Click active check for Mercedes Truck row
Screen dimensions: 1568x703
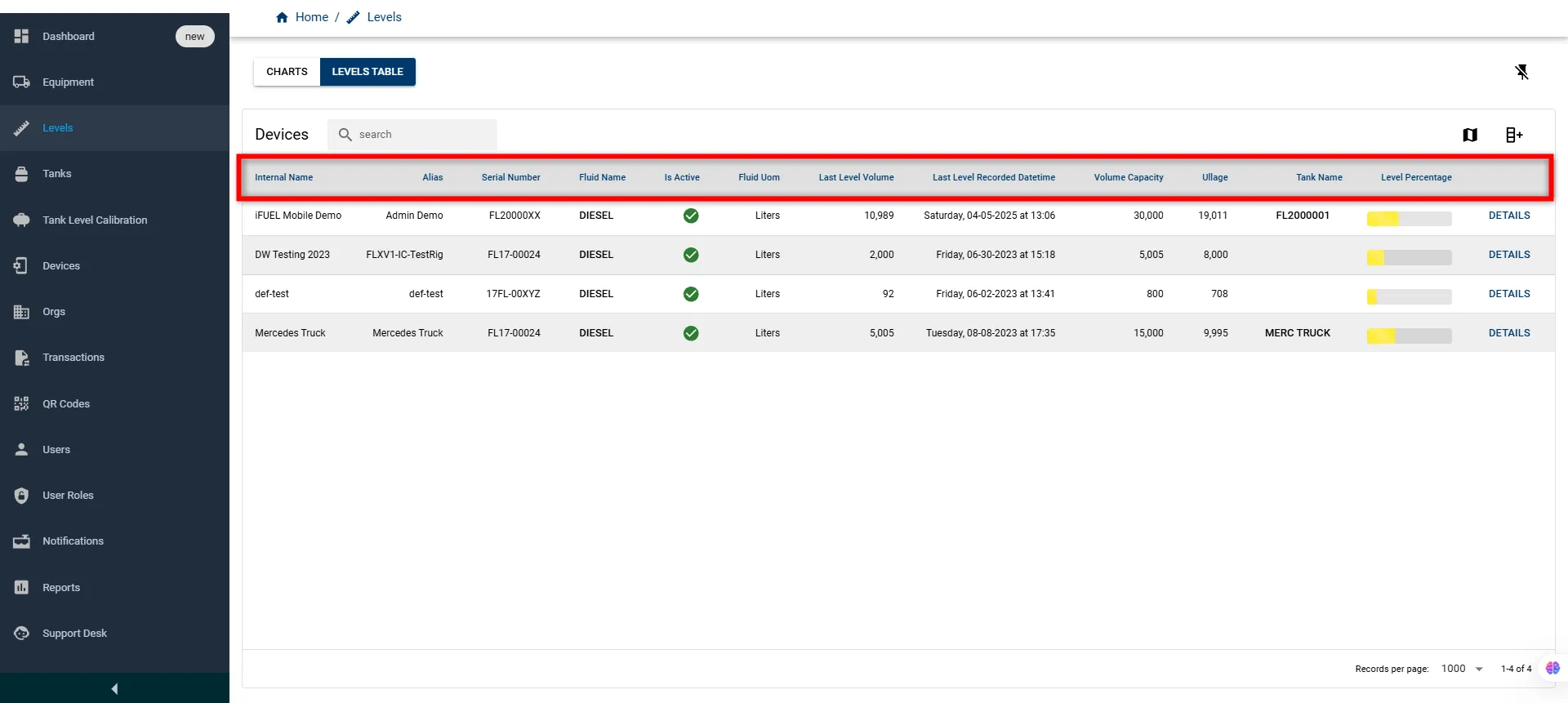(691, 333)
